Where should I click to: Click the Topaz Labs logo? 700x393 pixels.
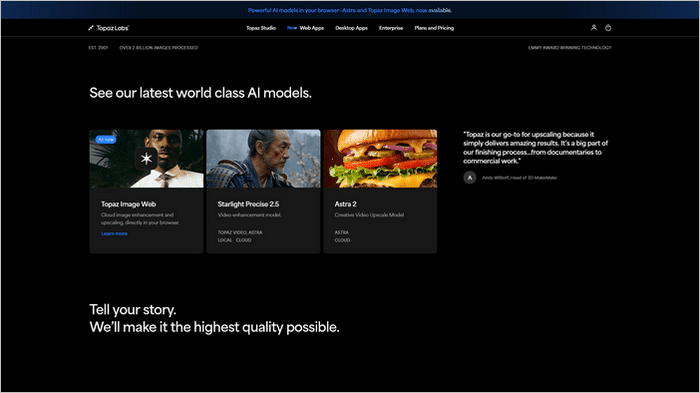click(x=108, y=28)
